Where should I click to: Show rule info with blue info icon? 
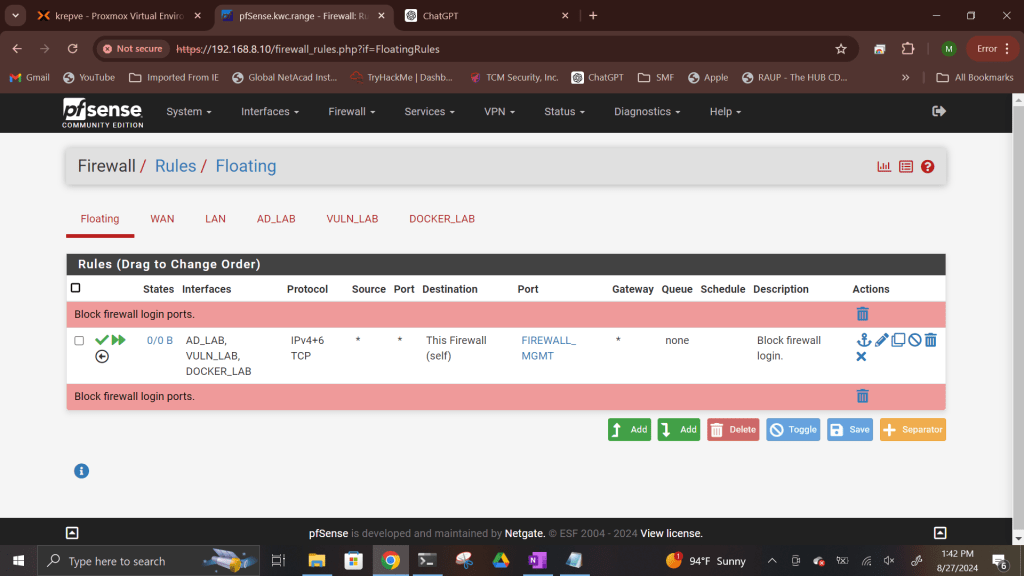[82, 471]
